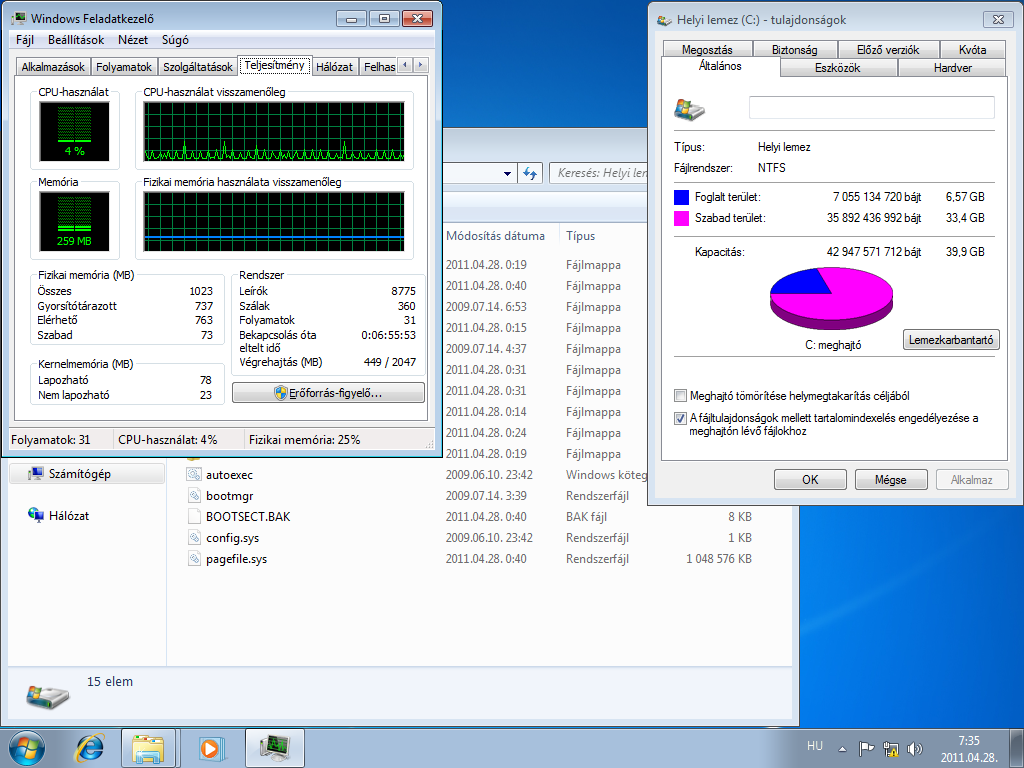Click the Lemezkarbantartó button
The image size is (1024, 768).
click(x=951, y=340)
